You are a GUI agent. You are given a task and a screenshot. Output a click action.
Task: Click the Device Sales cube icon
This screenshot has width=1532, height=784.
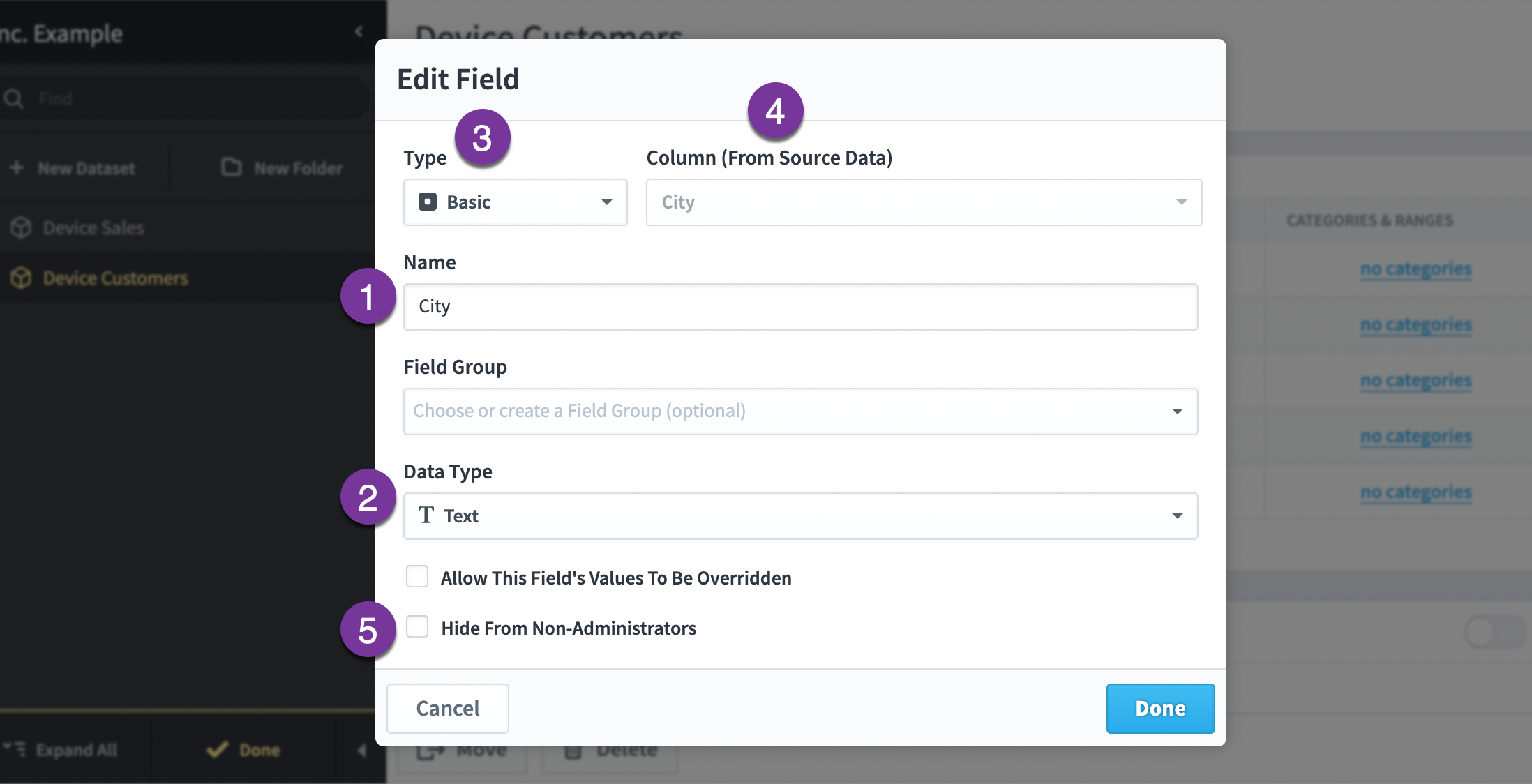(21, 227)
